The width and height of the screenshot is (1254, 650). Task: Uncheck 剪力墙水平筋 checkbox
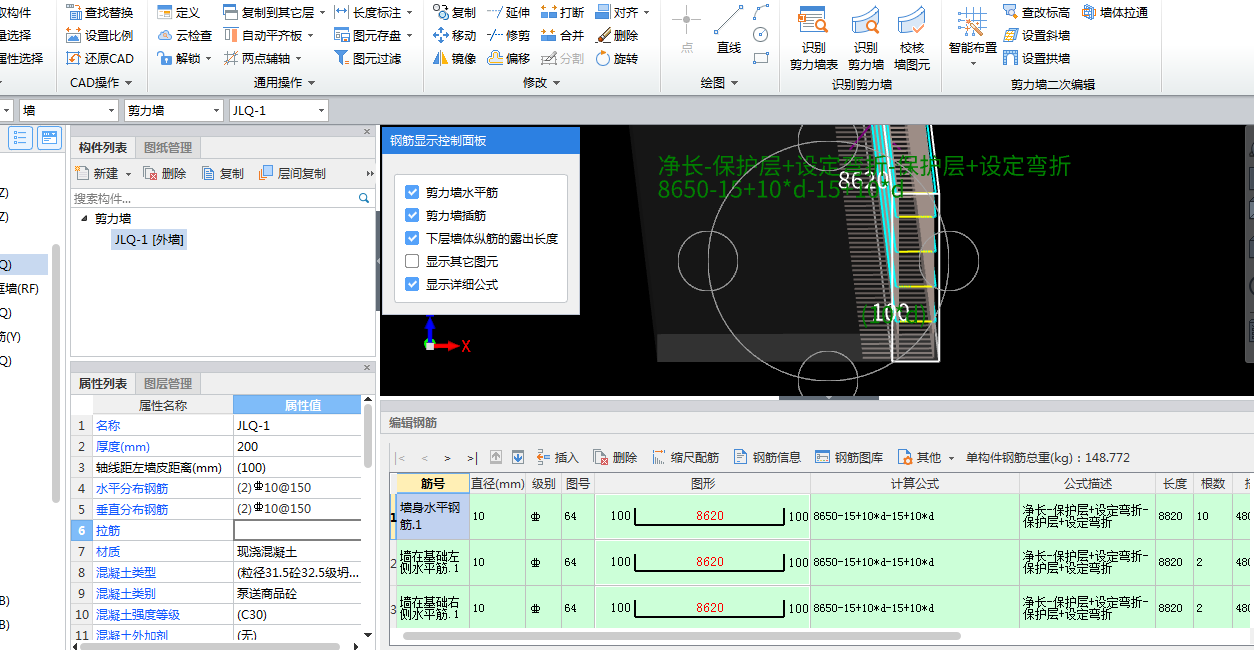(x=412, y=192)
